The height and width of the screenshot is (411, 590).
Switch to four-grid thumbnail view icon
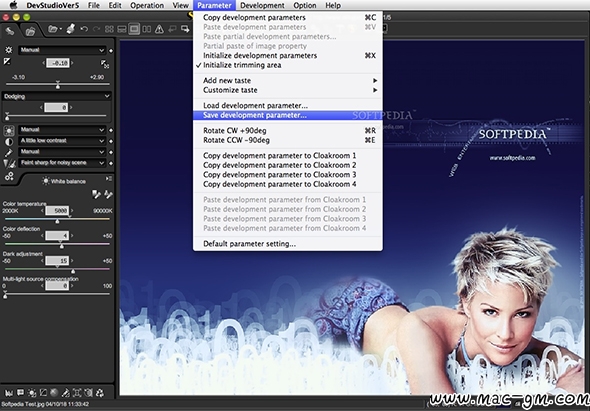pyautogui.click(x=109, y=29)
